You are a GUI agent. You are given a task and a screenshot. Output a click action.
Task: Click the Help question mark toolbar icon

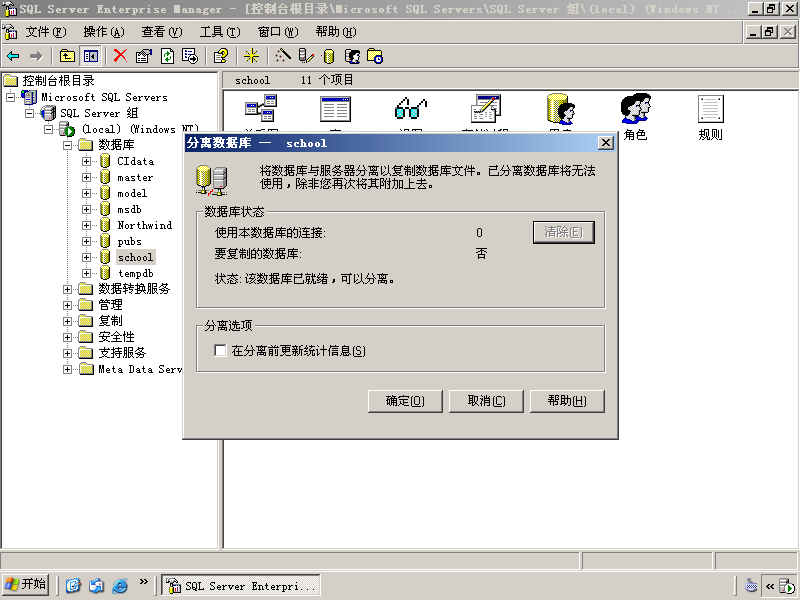point(221,56)
